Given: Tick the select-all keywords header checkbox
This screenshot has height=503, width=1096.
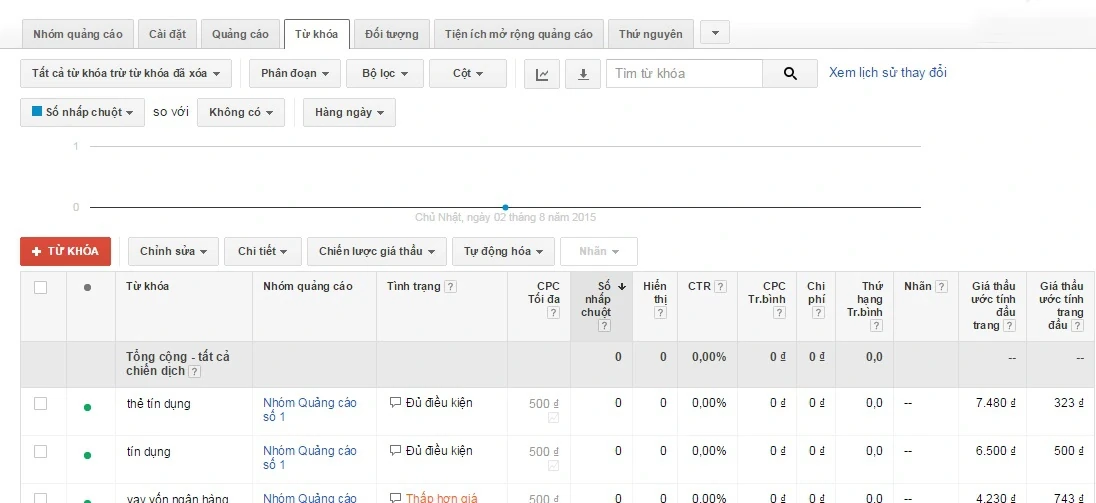Looking at the screenshot, I should pyautogui.click(x=41, y=288).
